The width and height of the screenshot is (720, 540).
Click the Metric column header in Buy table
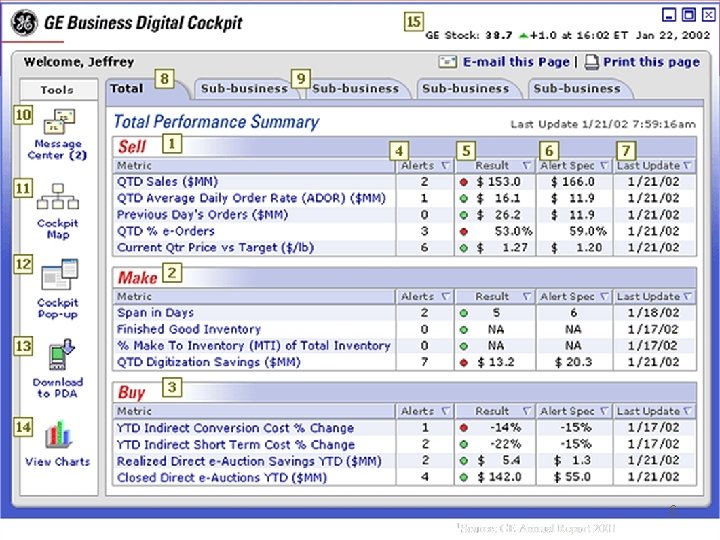coord(254,411)
